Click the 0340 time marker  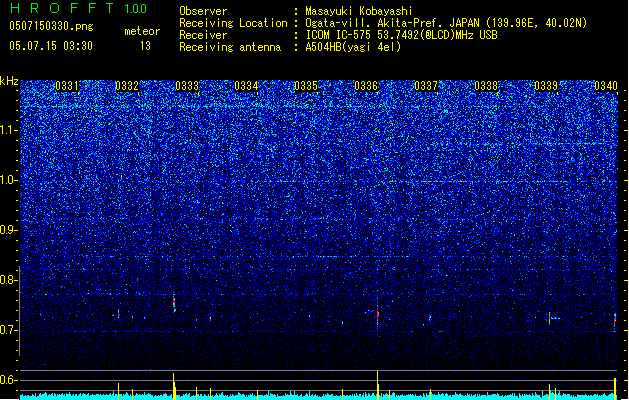point(606,86)
